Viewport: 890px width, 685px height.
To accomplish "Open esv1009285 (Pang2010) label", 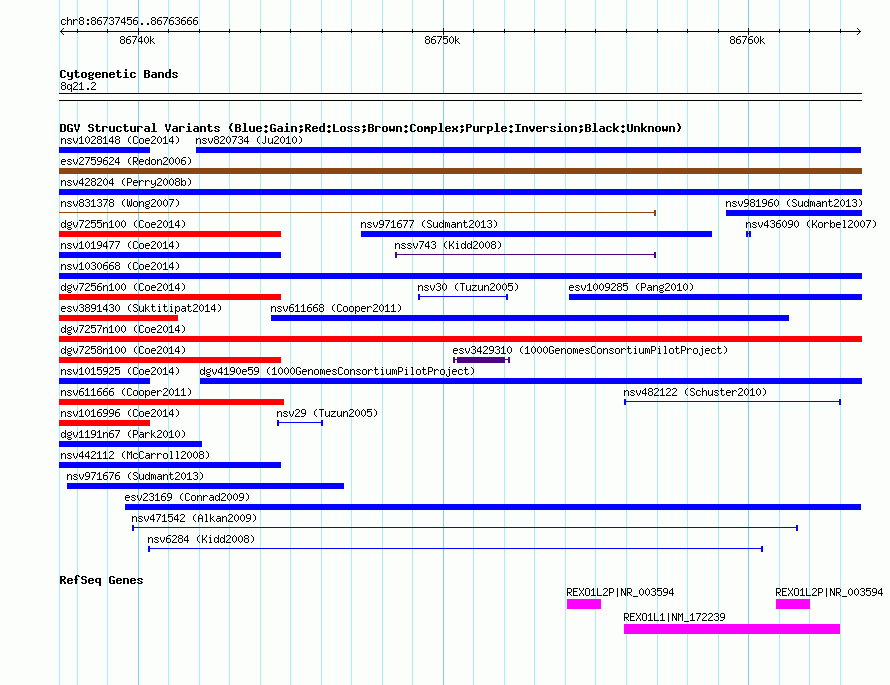I will [631, 287].
